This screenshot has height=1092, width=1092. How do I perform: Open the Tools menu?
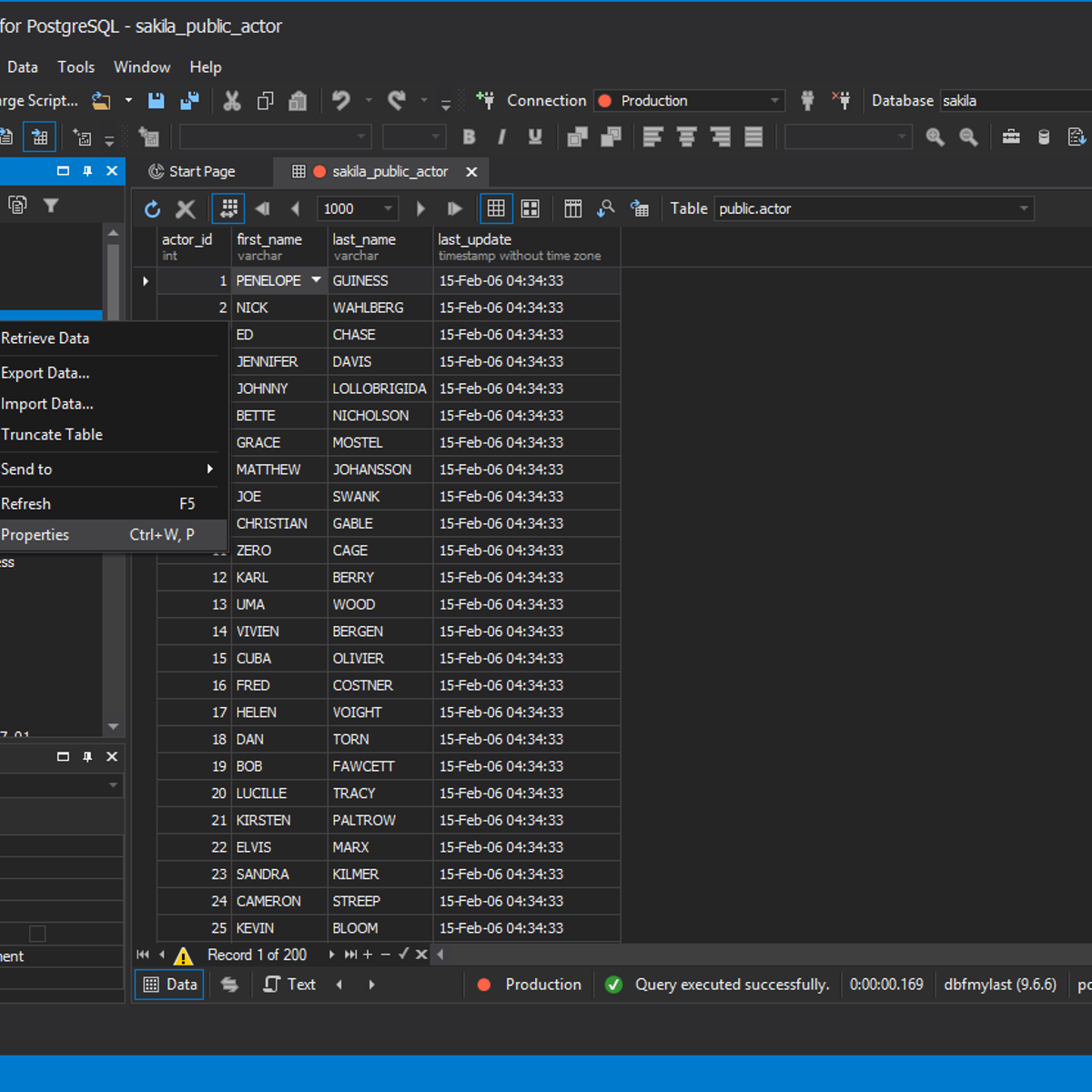click(76, 66)
